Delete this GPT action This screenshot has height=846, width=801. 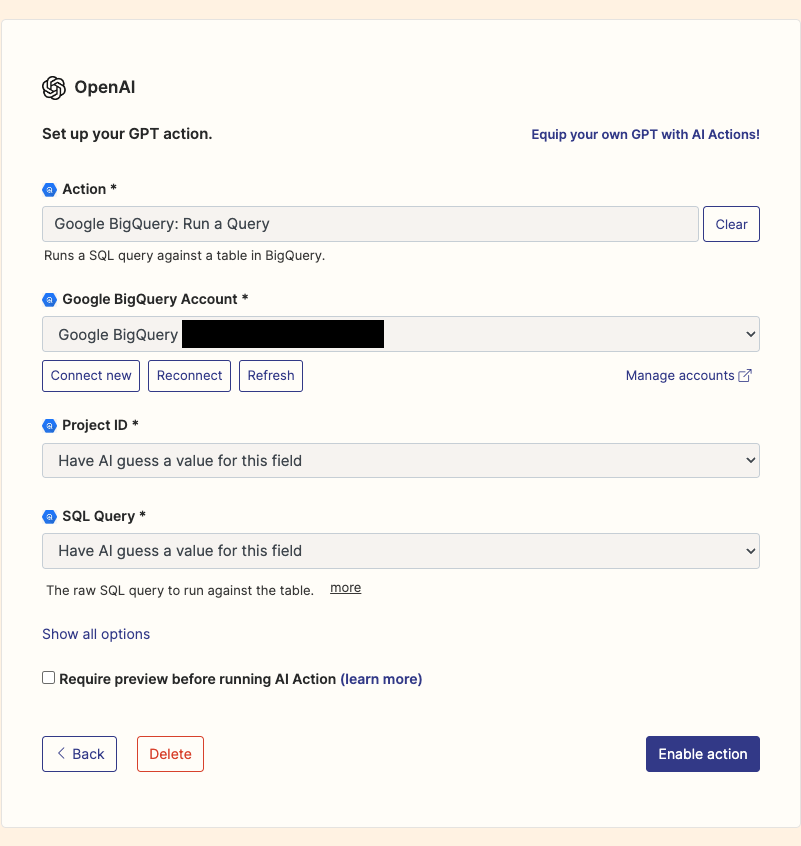click(x=170, y=754)
